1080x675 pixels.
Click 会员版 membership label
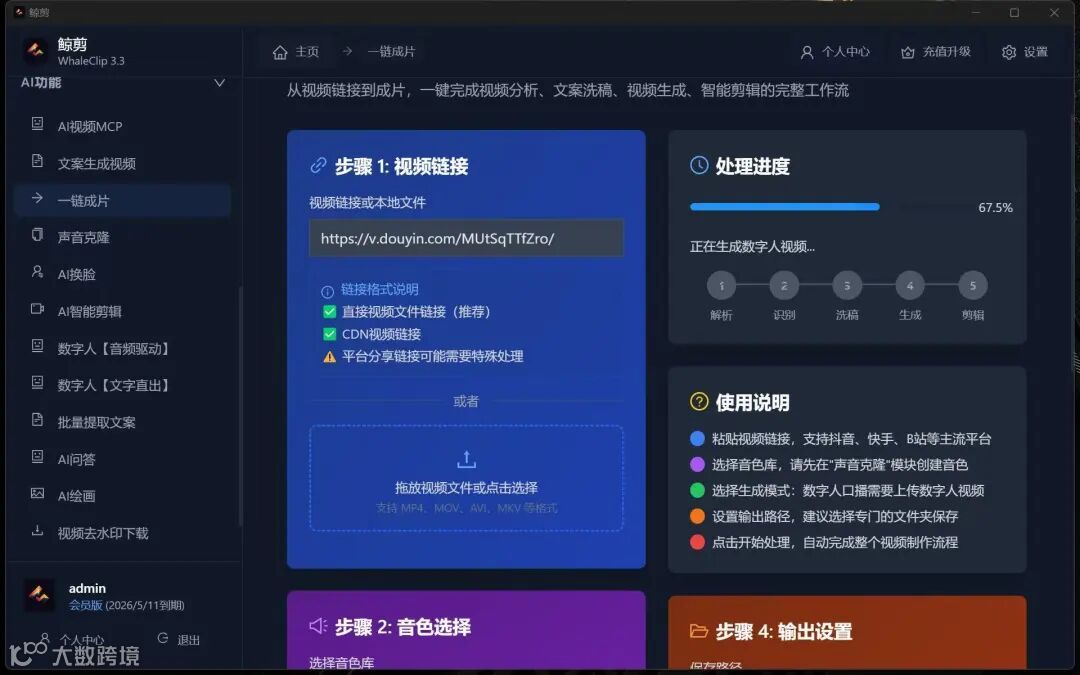[85, 605]
